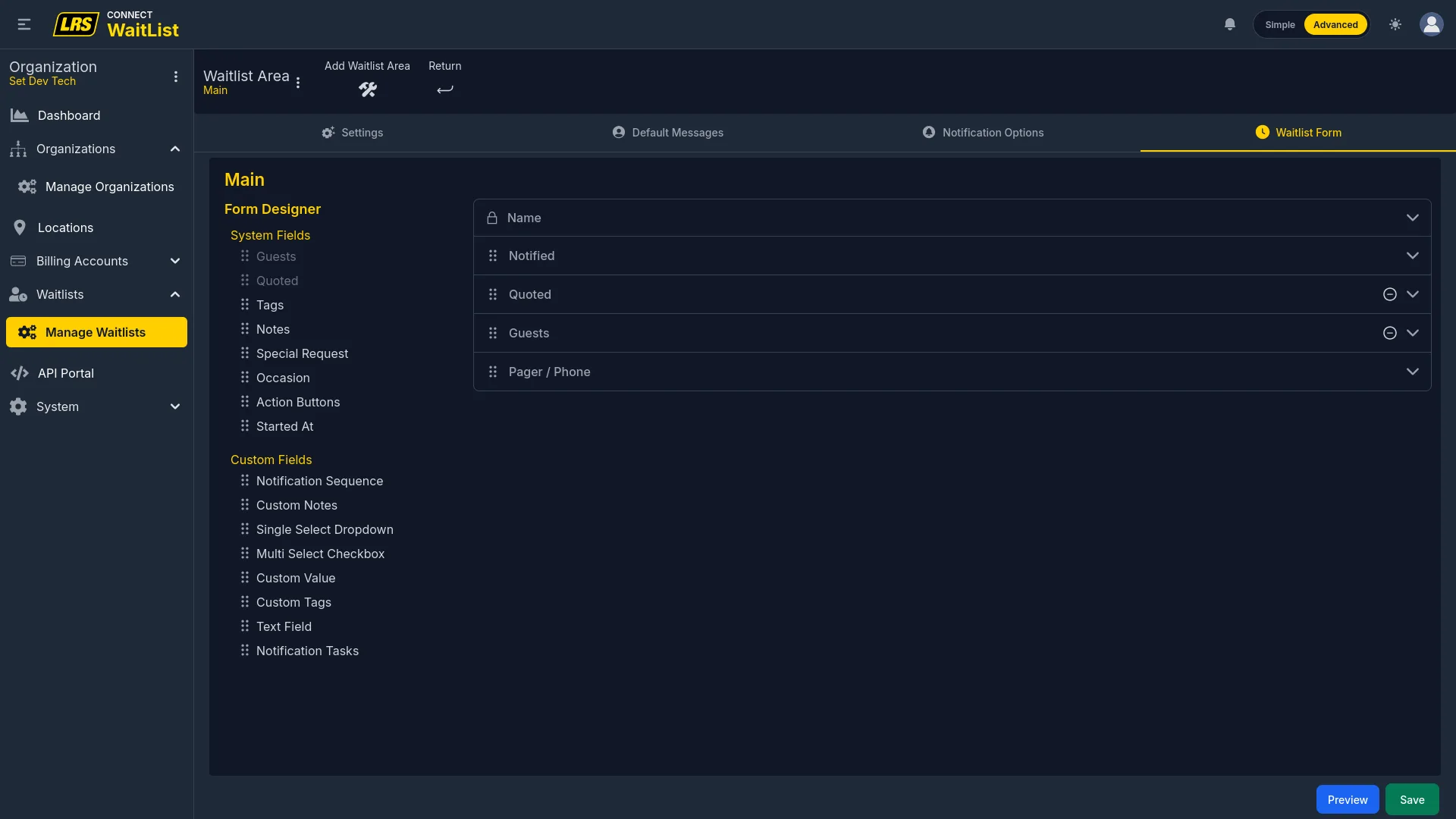Screen dimensions: 1456x819
Task: Click Occasion field drag handle
Action: (x=245, y=377)
